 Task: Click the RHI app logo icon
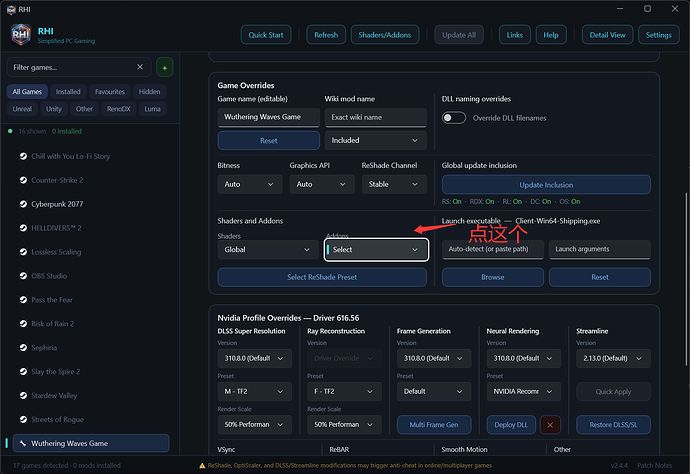[x=21, y=35]
